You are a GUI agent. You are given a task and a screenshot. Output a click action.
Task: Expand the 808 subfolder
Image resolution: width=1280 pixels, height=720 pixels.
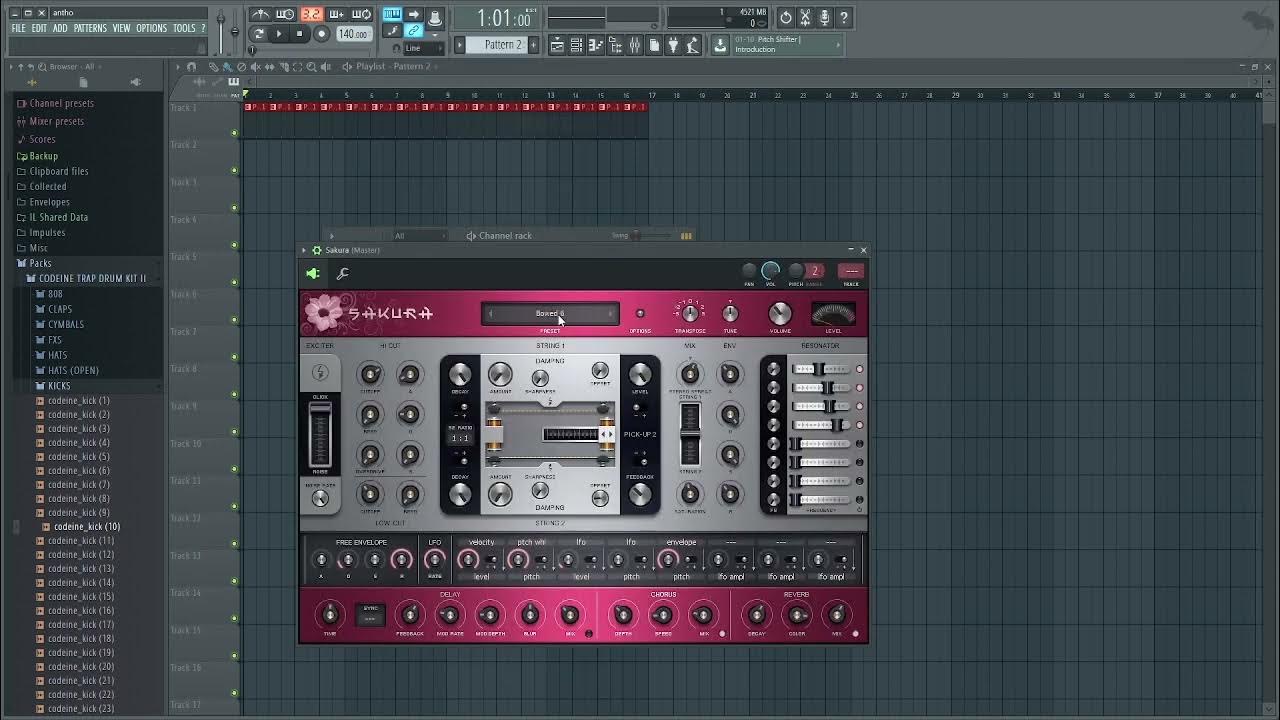(x=55, y=294)
